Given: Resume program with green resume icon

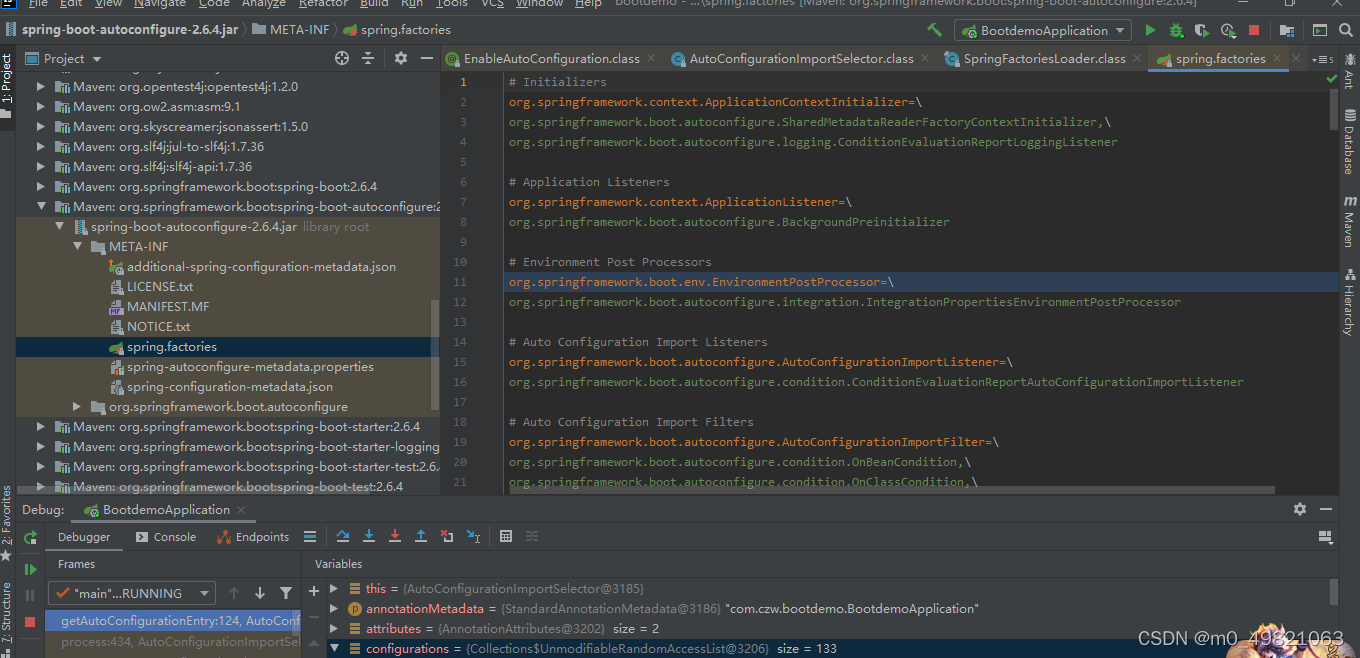Looking at the screenshot, I should [x=30, y=569].
